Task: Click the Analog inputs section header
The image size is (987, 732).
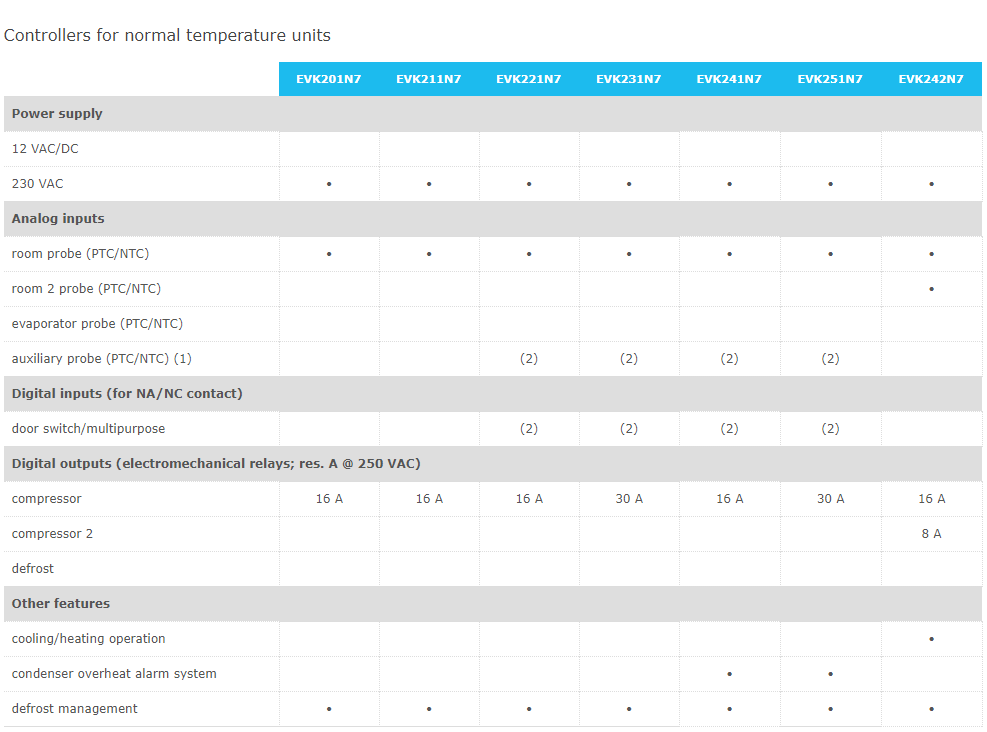Action: (x=493, y=219)
